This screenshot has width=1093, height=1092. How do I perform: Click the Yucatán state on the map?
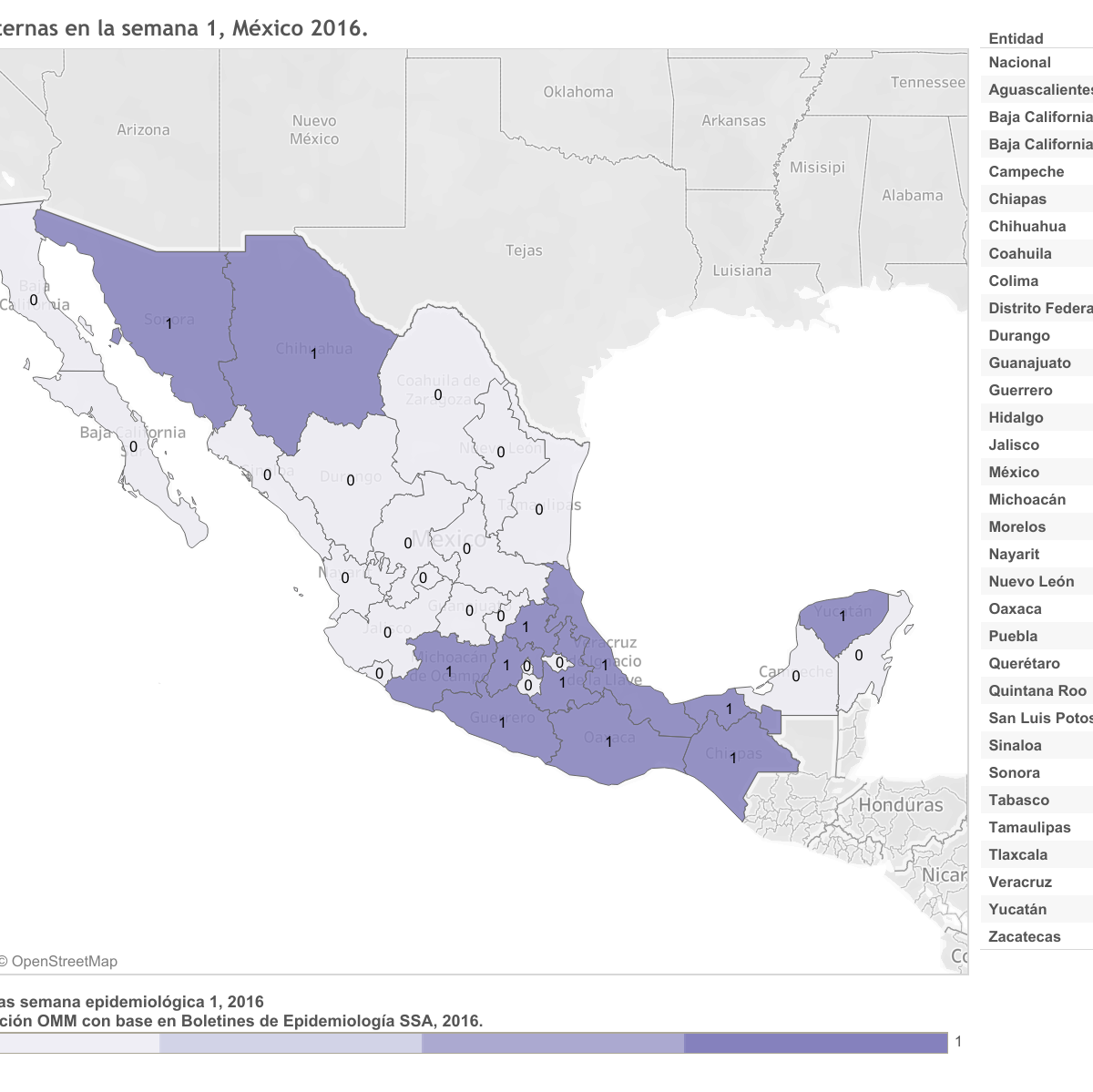click(x=843, y=619)
